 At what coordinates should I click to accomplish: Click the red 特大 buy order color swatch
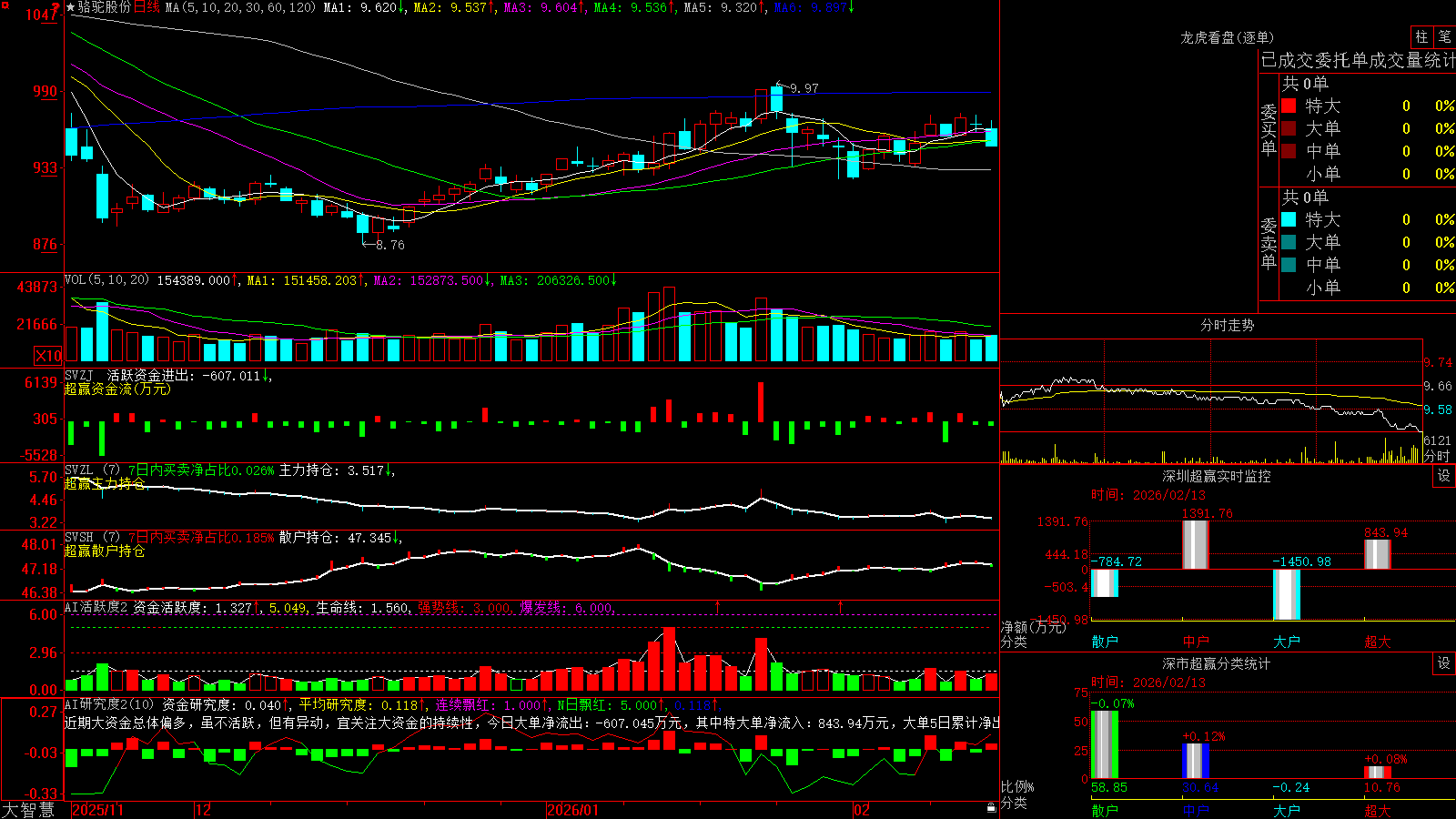(x=1289, y=106)
